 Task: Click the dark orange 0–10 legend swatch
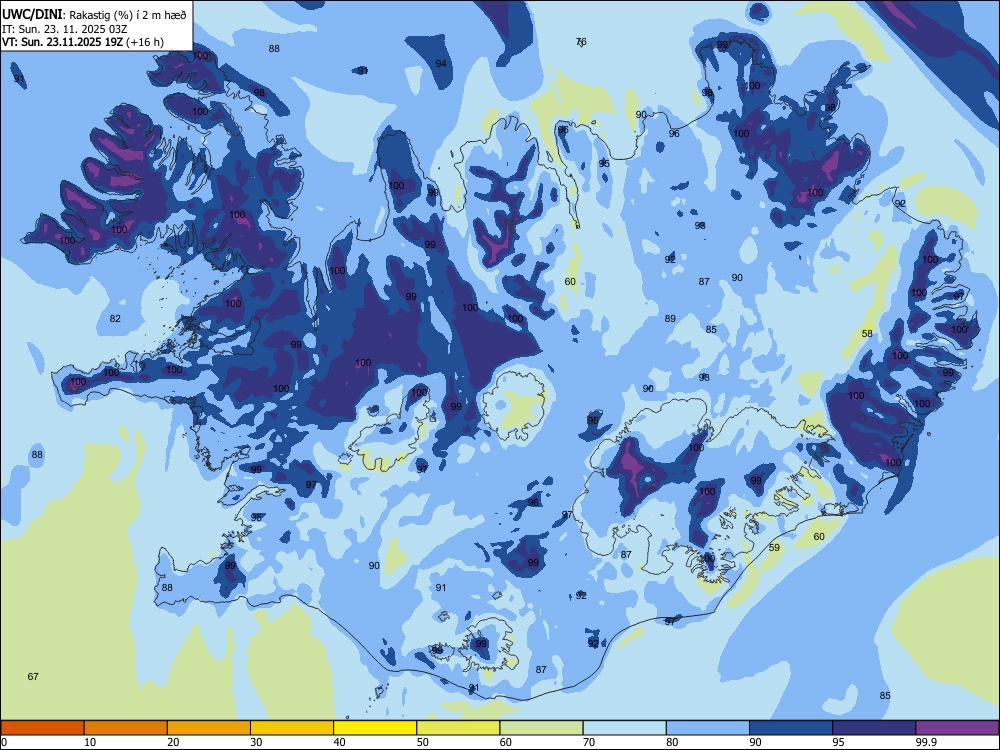pos(42,728)
